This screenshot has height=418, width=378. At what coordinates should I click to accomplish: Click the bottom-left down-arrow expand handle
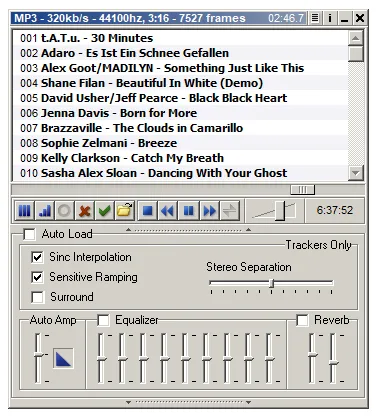[128, 403]
